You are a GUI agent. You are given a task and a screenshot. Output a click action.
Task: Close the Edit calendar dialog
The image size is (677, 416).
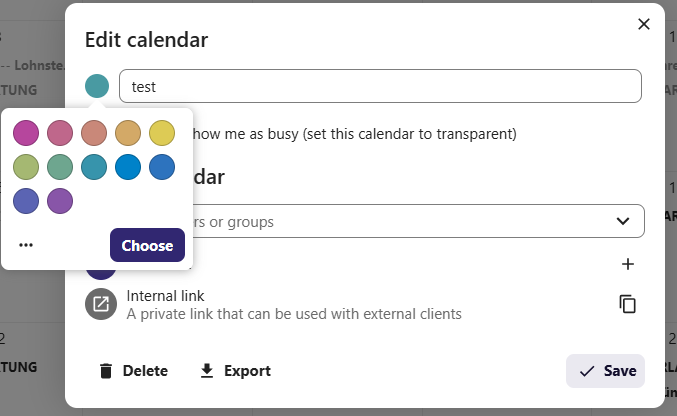point(644,24)
